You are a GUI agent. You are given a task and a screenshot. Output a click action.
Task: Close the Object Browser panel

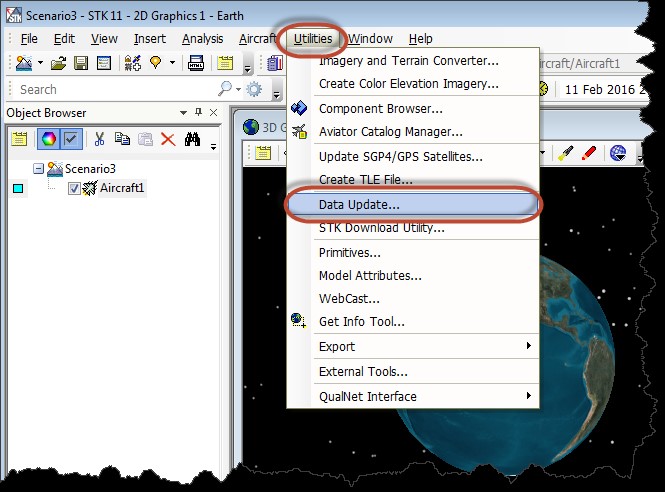pyautogui.click(x=214, y=112)
